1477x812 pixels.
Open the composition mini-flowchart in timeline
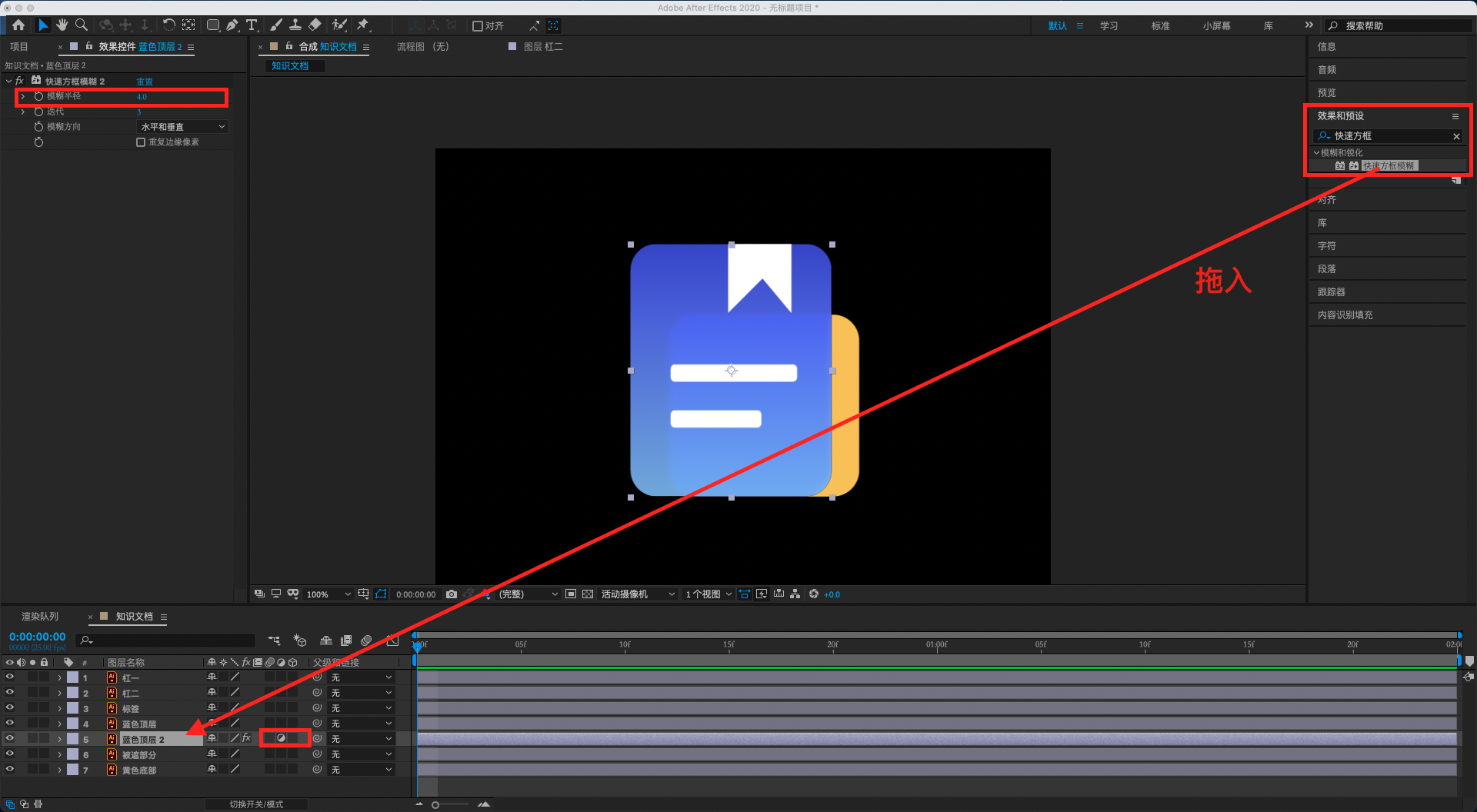[x=274, y=641]
